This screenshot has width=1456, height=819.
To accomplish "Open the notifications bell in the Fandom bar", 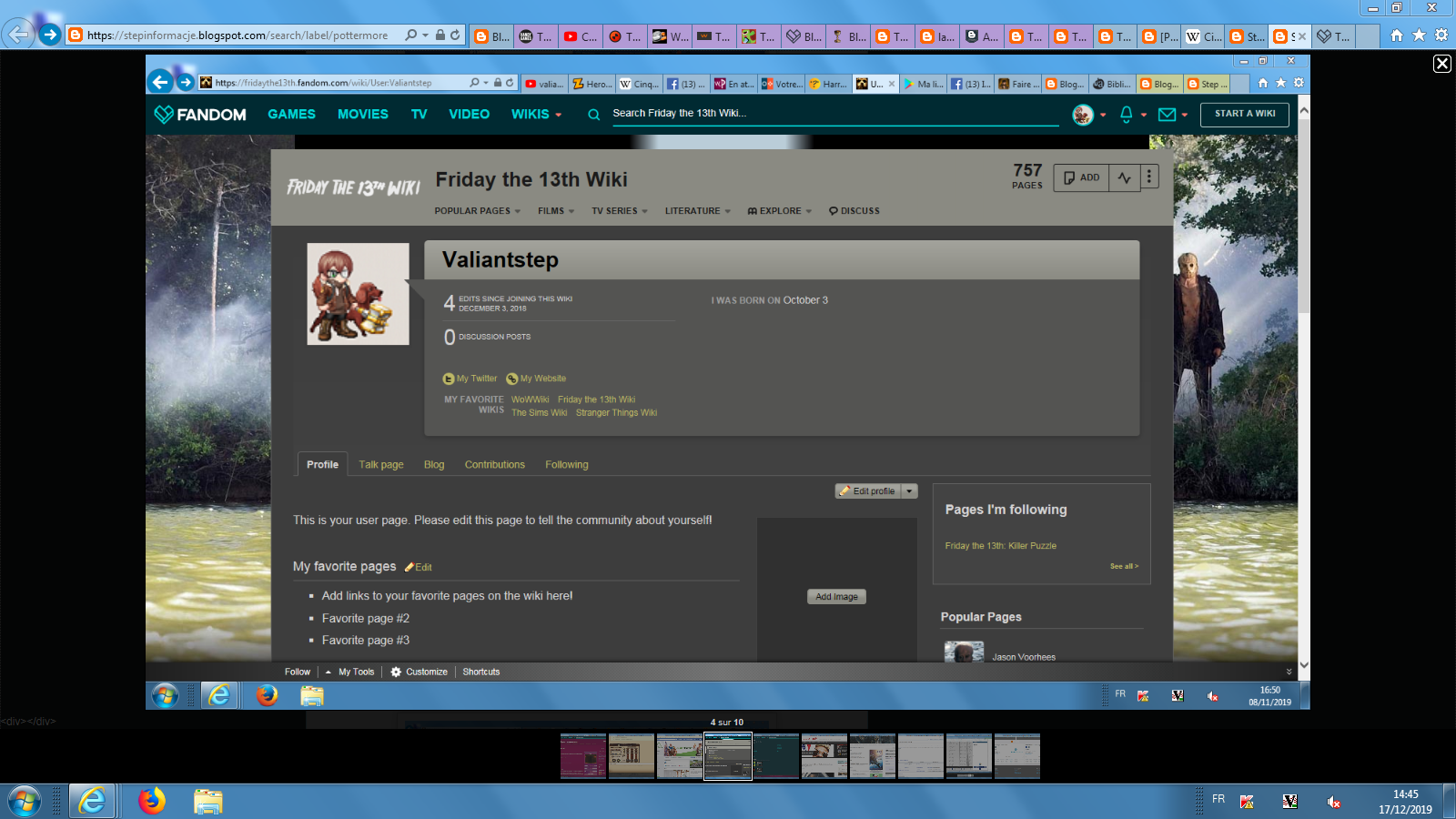I will pos(1132,115).
